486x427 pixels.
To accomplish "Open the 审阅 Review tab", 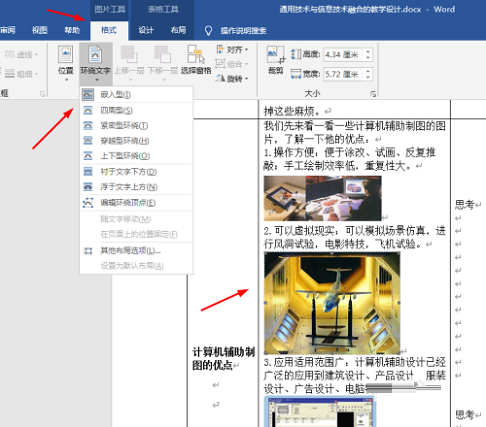I will point(8,30).
